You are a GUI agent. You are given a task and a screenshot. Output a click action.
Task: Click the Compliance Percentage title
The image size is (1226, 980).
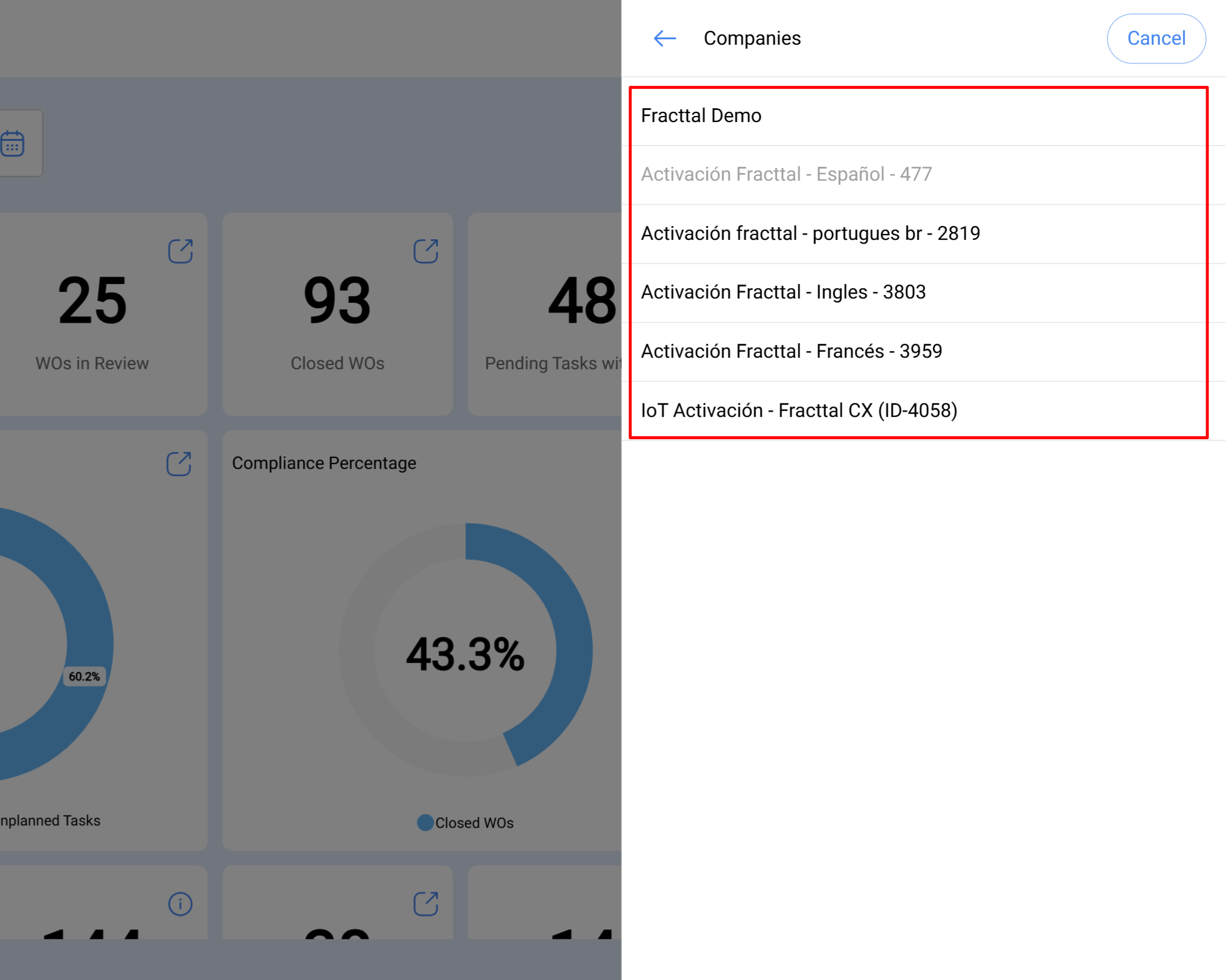pos(324,463)
